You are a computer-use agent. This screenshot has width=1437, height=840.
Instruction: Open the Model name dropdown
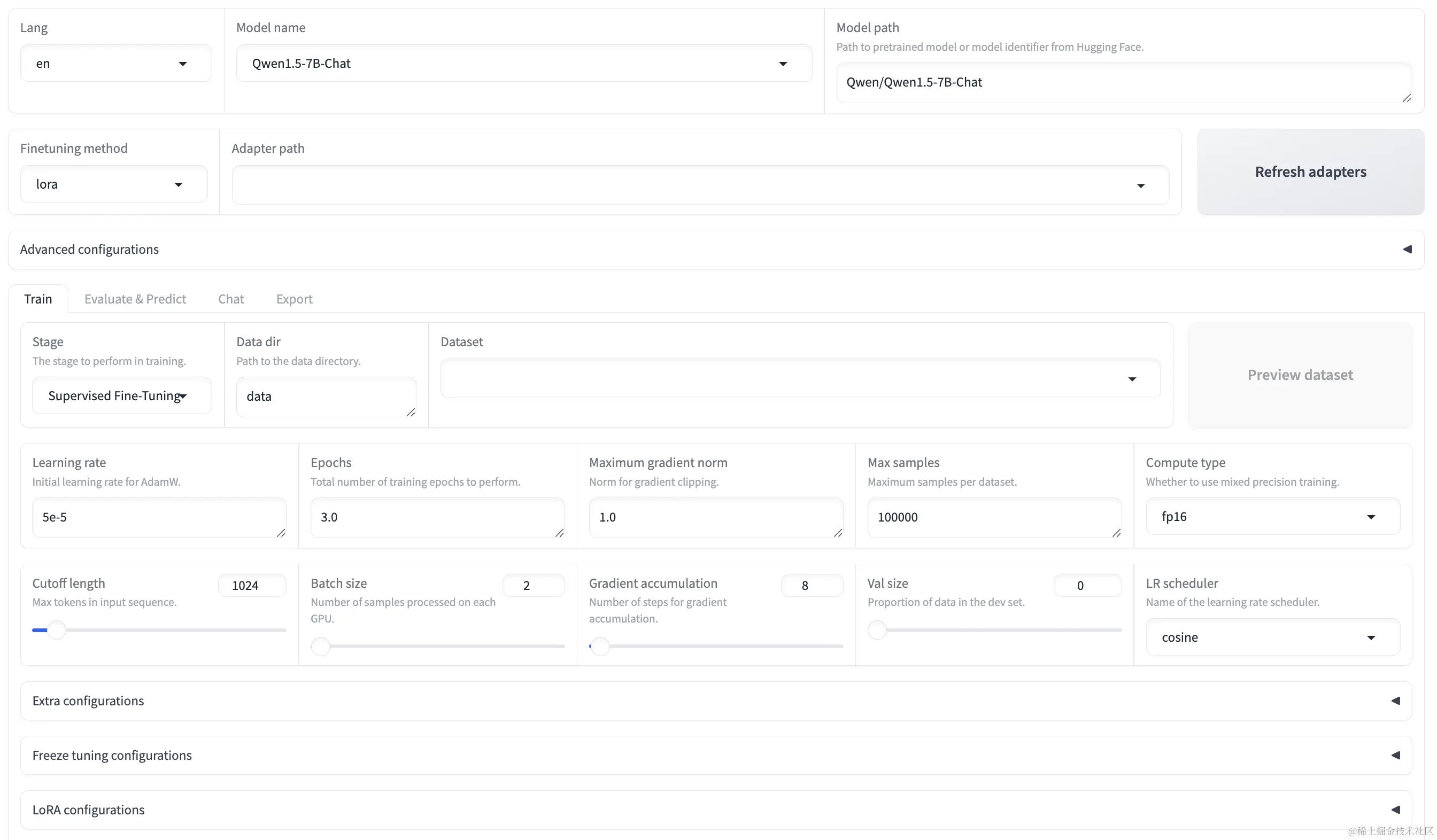click(x=523, y=64)
